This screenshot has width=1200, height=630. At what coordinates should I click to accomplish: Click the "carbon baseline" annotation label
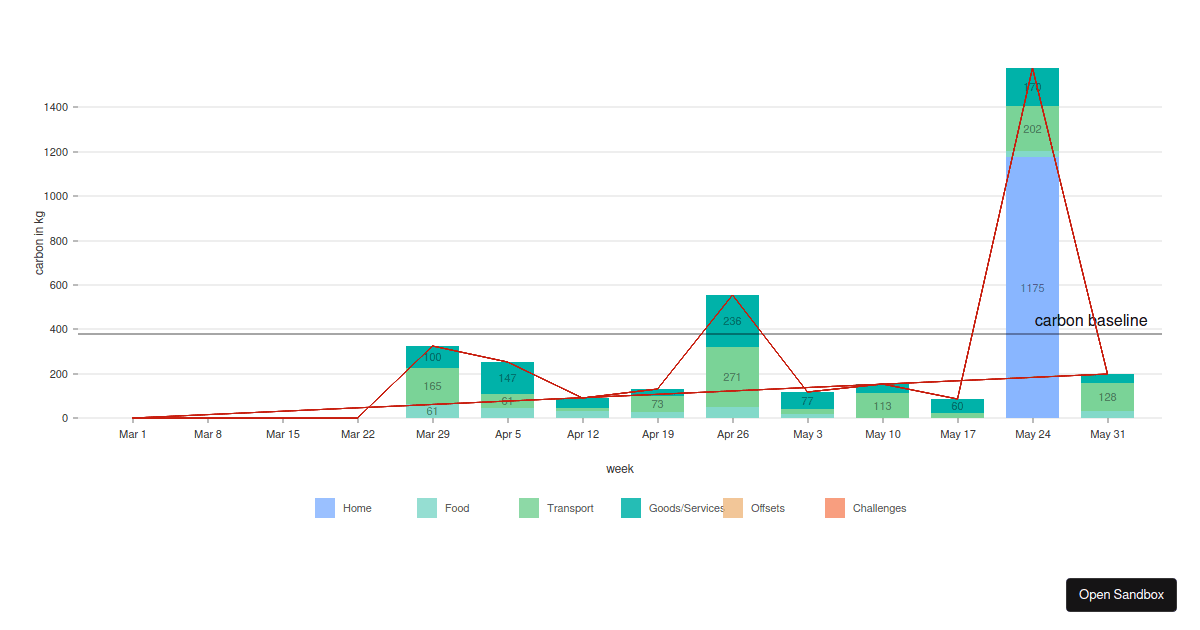tap(1091, 321)
